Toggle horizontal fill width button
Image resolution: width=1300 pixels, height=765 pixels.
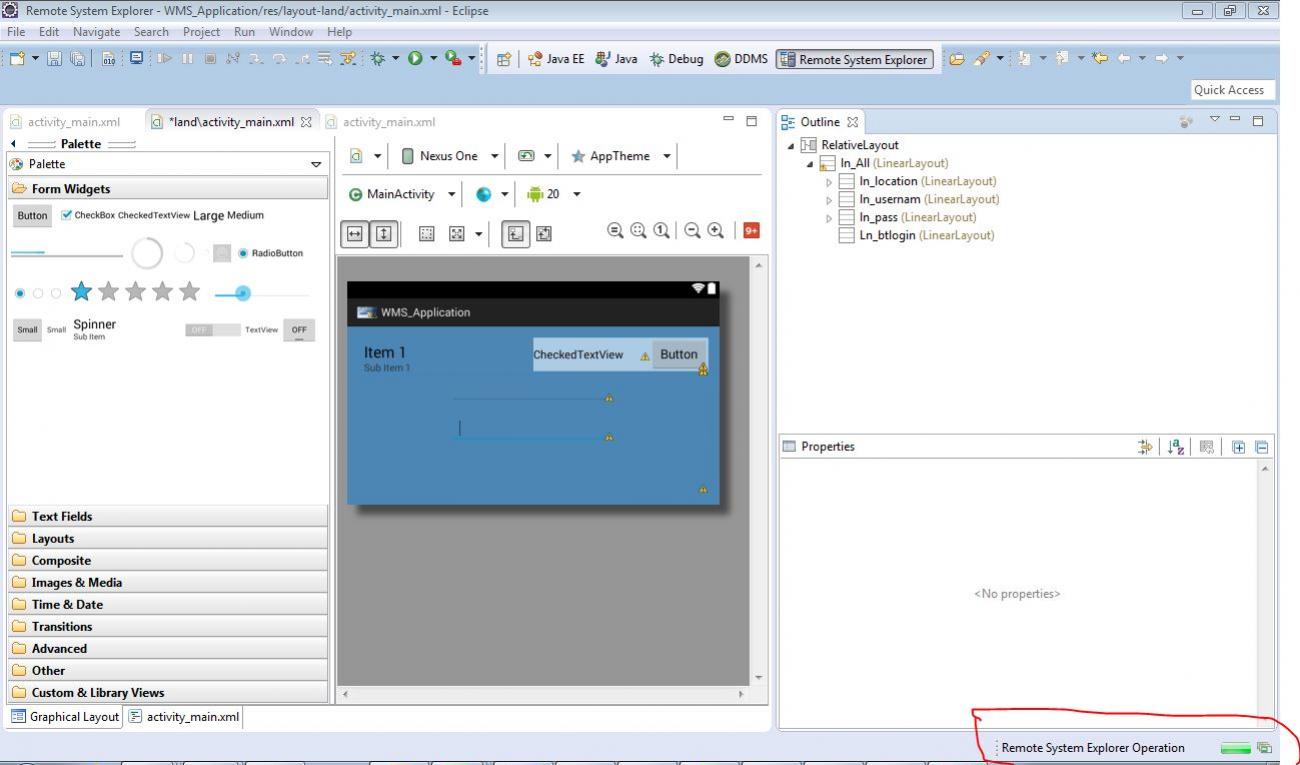point(355,234)
